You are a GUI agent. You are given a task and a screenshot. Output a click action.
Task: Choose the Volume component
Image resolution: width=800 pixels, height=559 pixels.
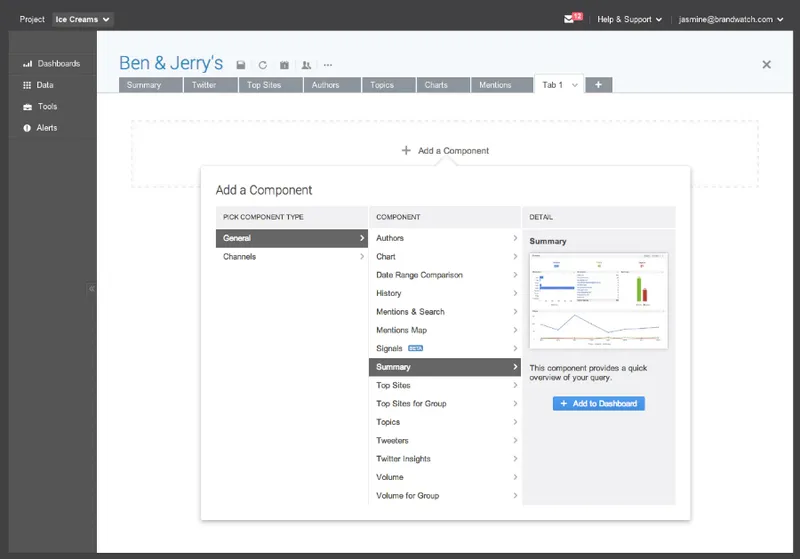pos(444,477)
